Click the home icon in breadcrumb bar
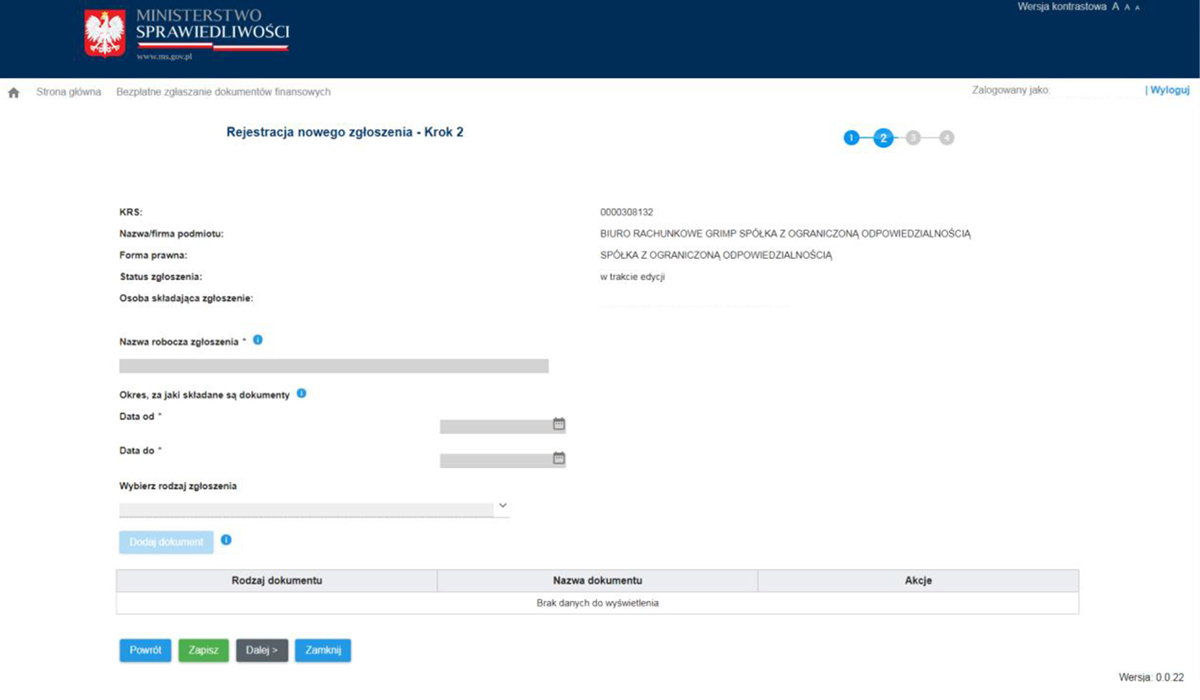This screenshot has width=1200, height=700. pos(14,92)
